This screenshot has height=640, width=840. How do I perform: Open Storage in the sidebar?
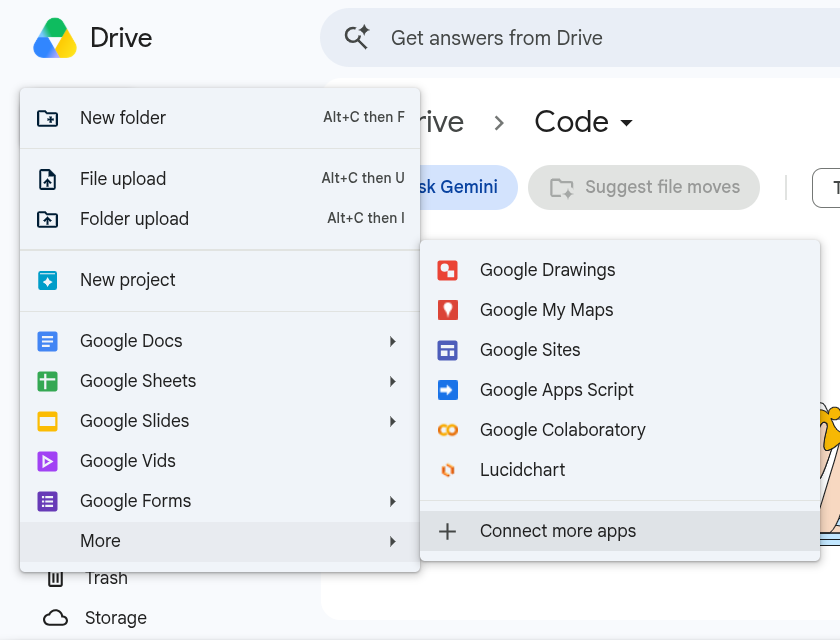116,618
